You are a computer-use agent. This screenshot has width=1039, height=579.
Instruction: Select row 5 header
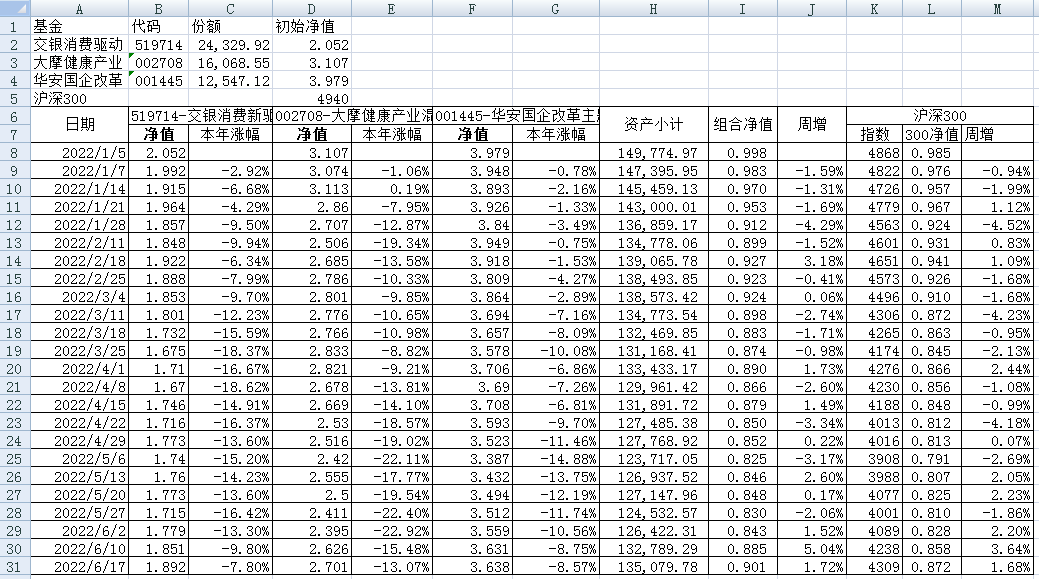click(x=15, y=98)
